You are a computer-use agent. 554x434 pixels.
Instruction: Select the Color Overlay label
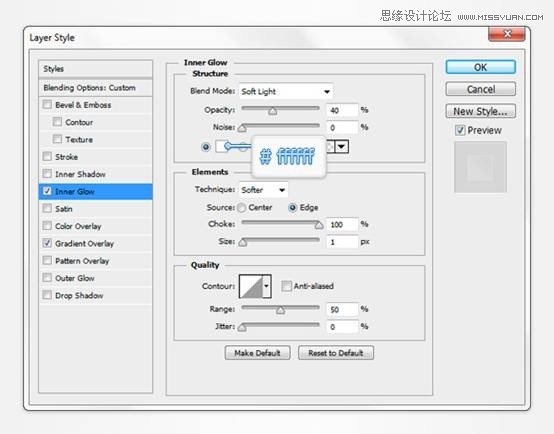tap(78, 226)
